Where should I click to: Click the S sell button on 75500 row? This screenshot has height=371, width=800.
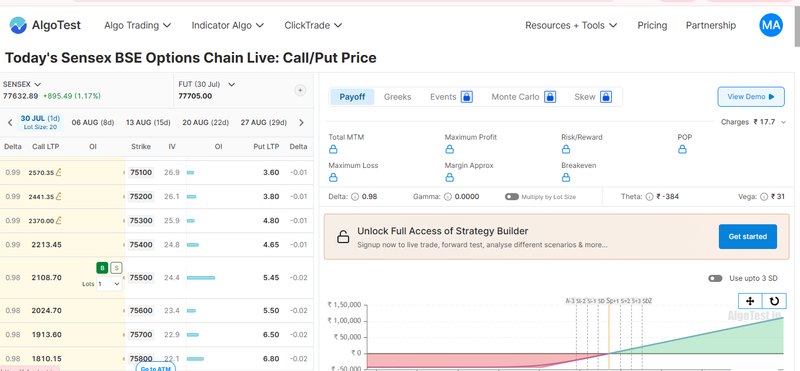[x=116, y=268]
